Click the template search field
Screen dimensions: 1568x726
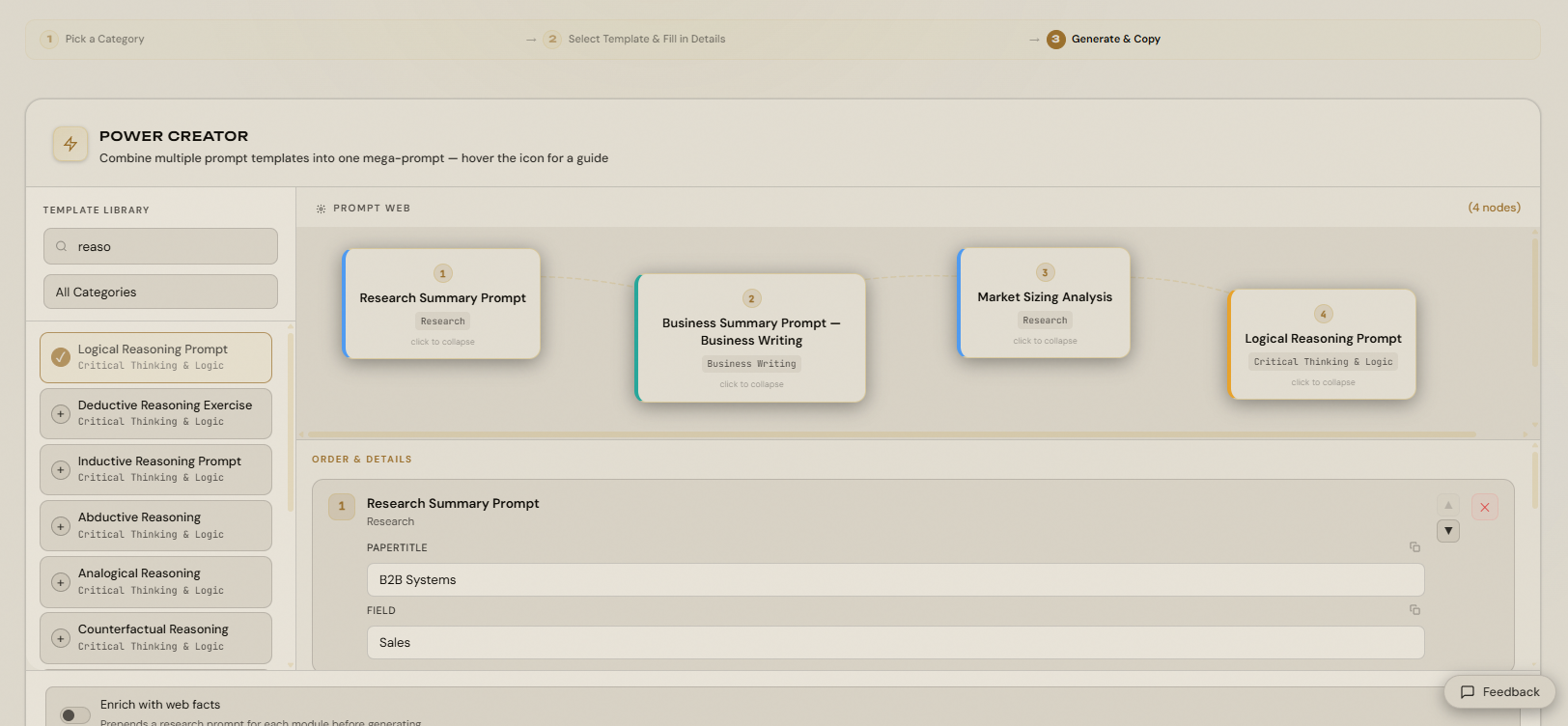point(160,246)
